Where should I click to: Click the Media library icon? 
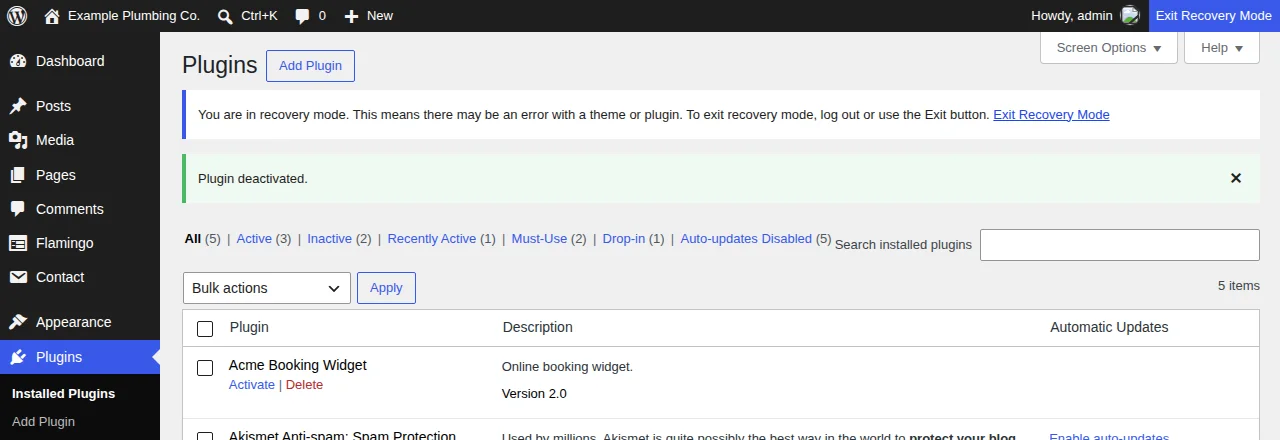tap(18, 140)
